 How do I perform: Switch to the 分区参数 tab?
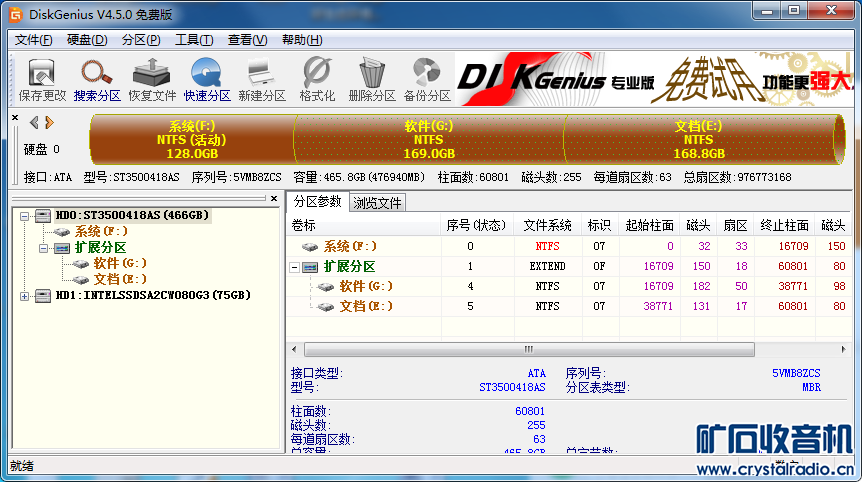coord(317,201)
